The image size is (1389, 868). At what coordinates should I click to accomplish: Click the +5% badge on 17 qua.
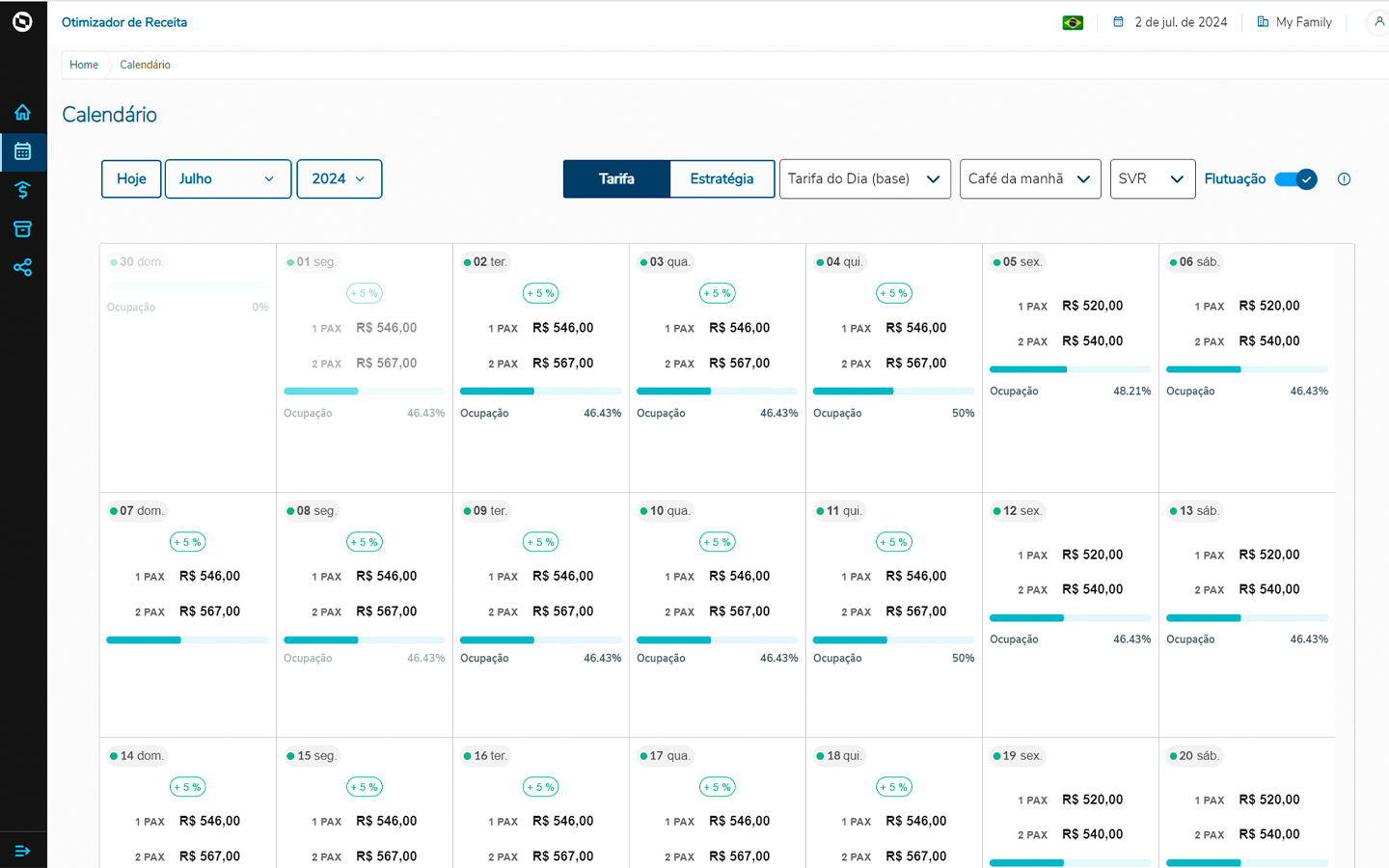[x=718, y=787]
